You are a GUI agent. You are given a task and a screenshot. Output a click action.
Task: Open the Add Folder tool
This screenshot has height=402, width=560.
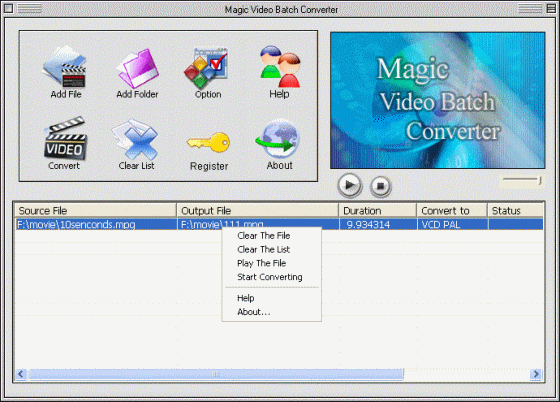pyautogui.click(x=138, y=69)
